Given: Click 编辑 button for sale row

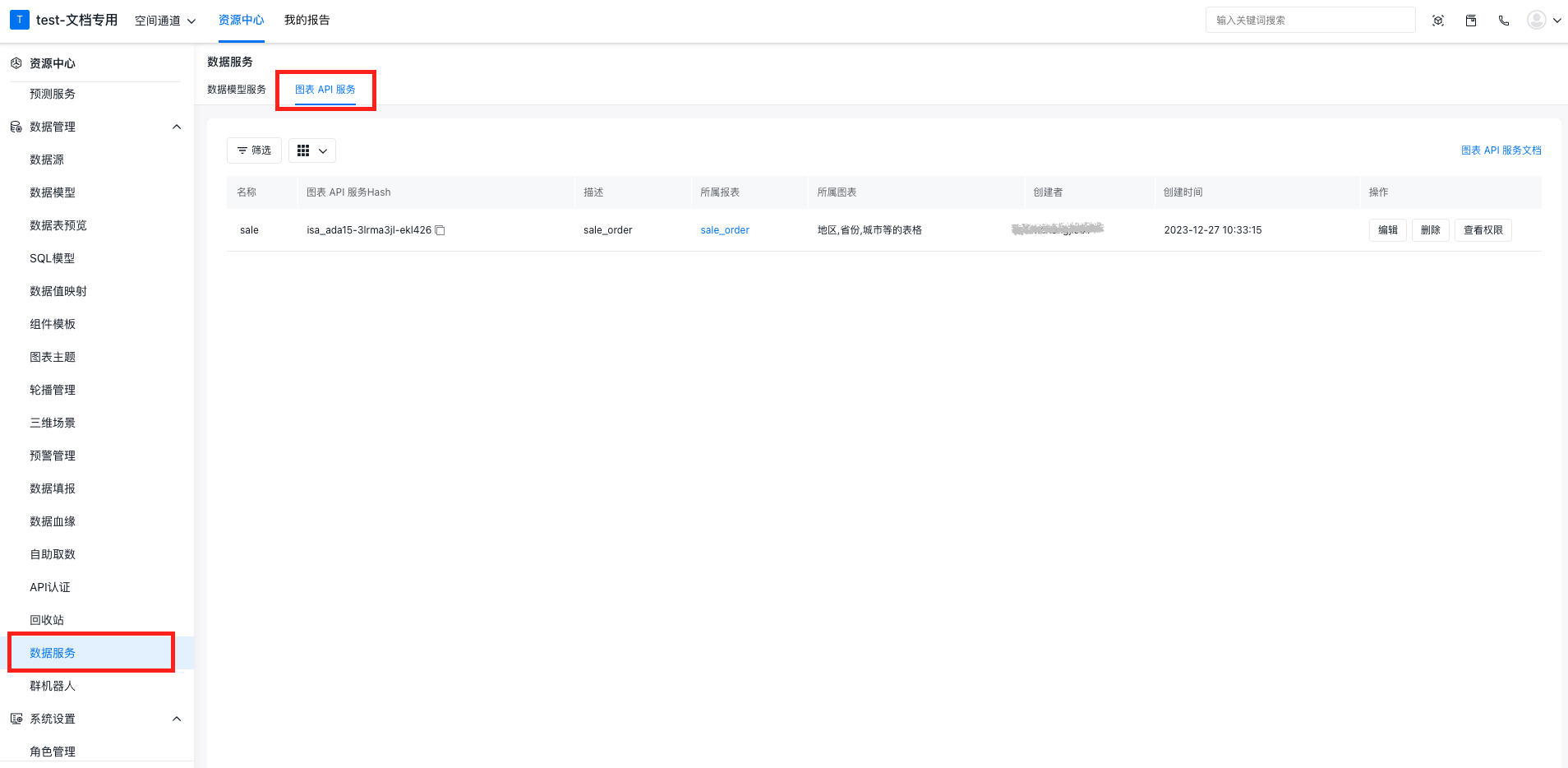Looking at the screenshot, I should click(x=1388, y=230).
